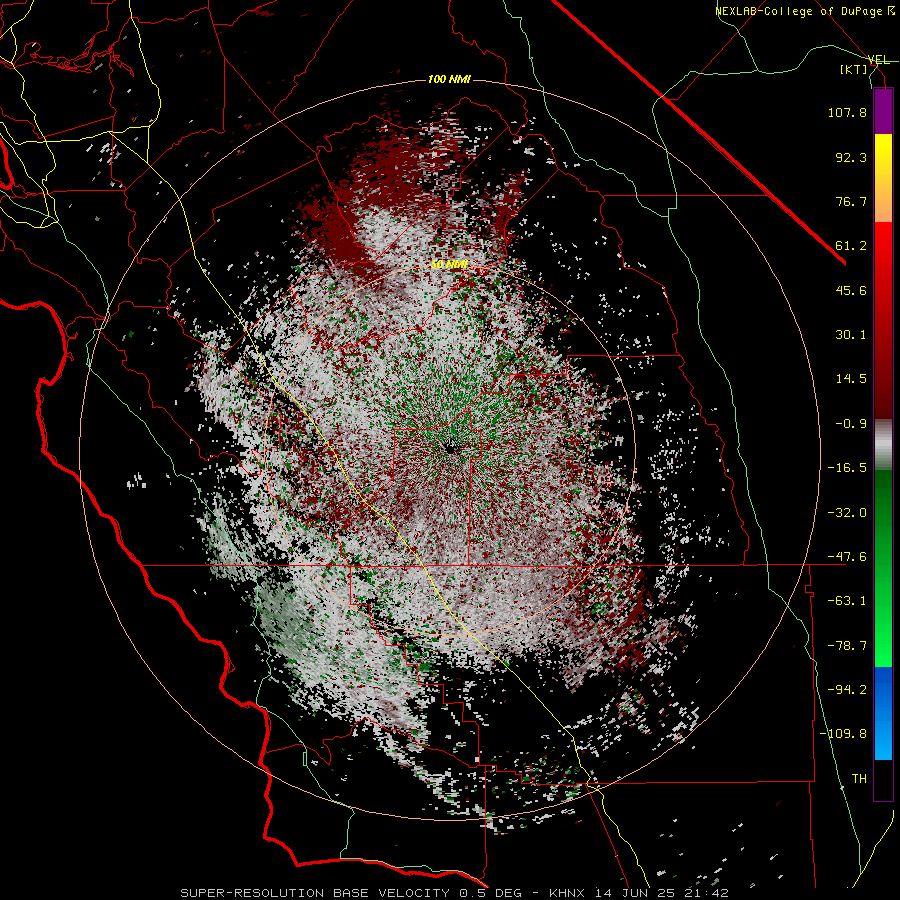The height and width of the screenshot is (900, 900).
Task: Click the -32.0 value on velocity scale
Action: 847,513
